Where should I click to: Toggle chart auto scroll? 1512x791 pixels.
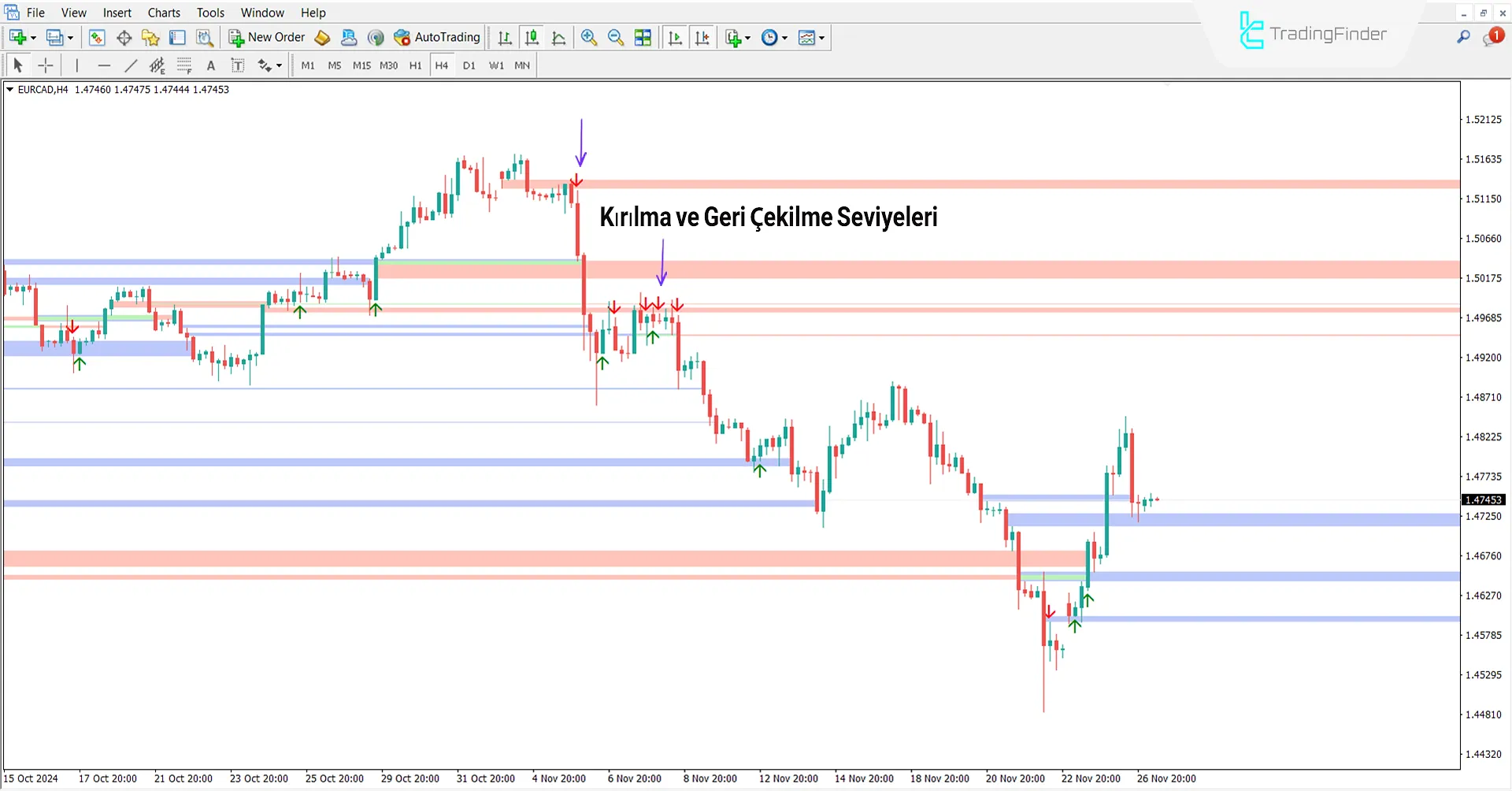click(675, 38)
